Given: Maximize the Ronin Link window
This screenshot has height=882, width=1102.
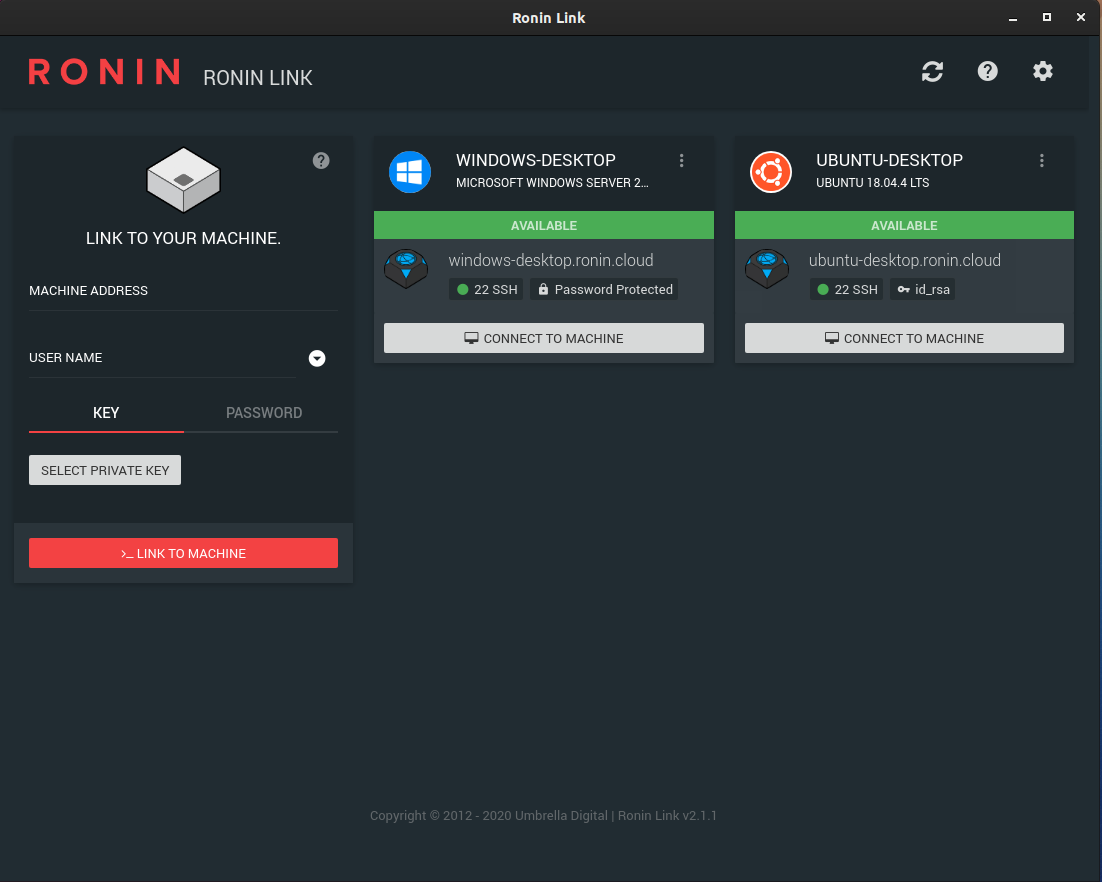Looking at the screenshot, I should coord(1046,18).
